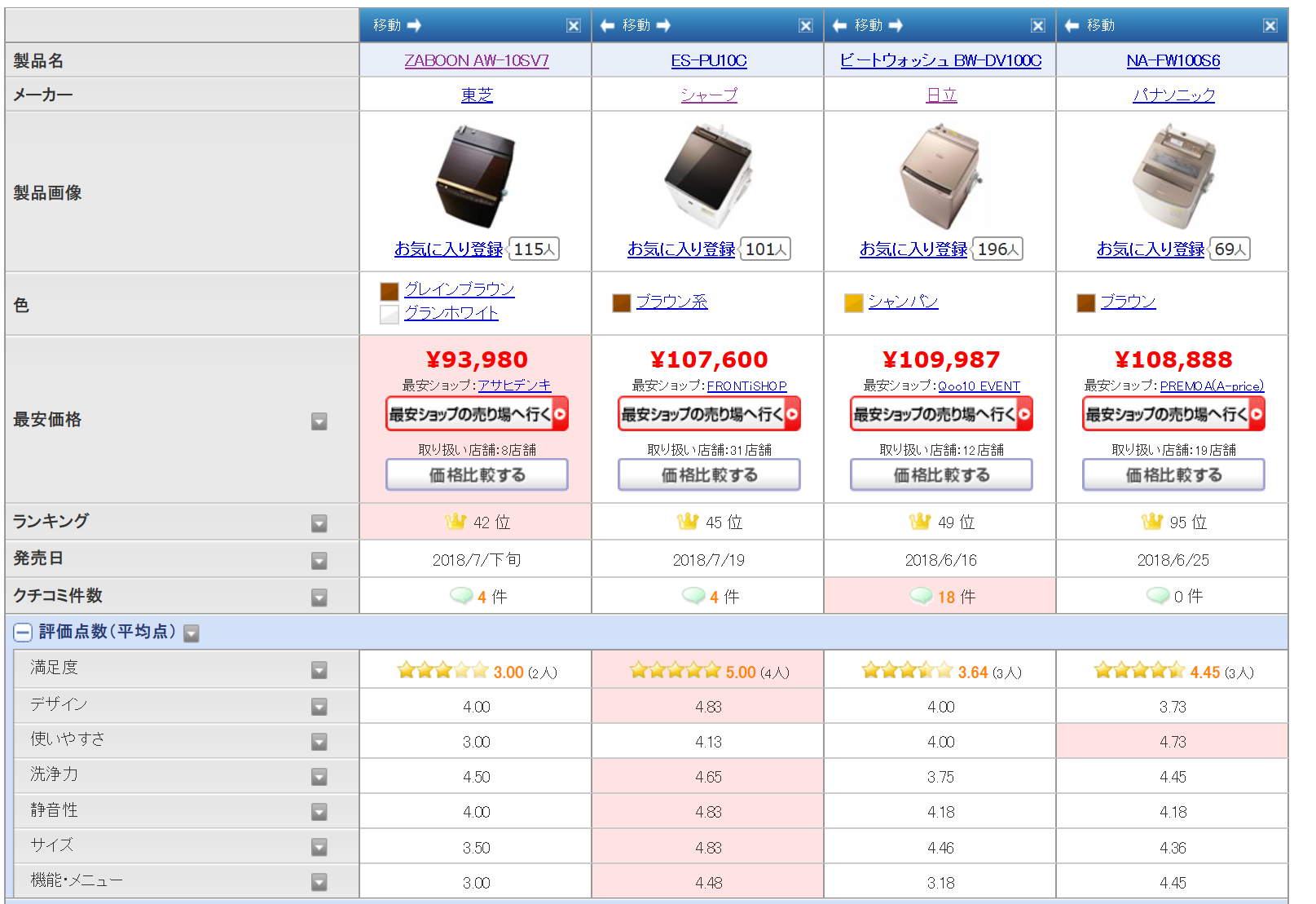Select シャンパン color swatch
Image resolution: width=1316 pixels, height=904 pixels.
pyautogui.click(x=854, y=303)
